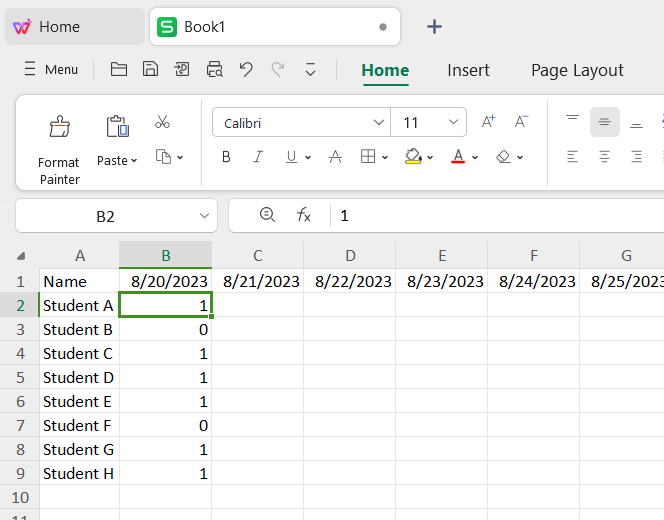Apply red Font Color
The image size is (664, 520).
(x=458, y=157)
